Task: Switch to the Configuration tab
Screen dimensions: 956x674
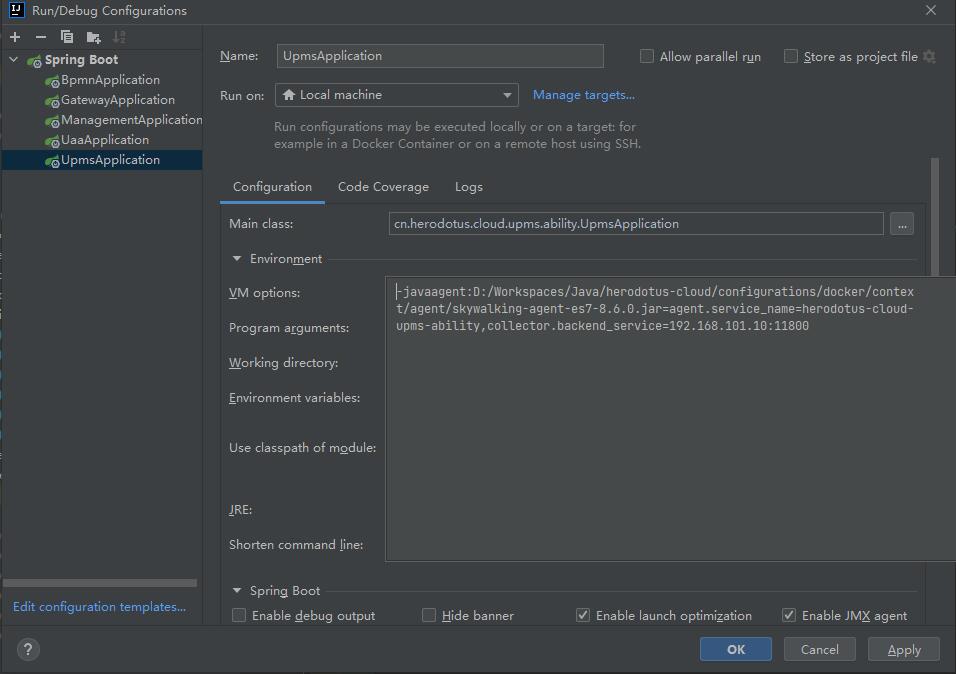Action: 272,187
